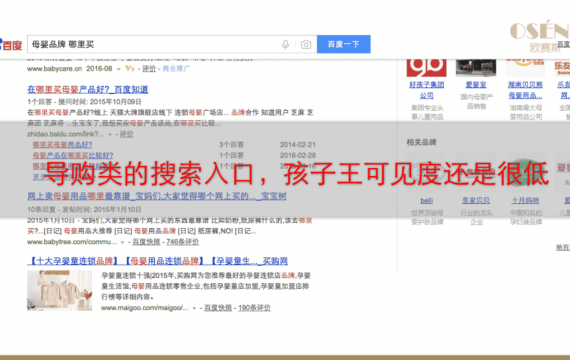This screenshot has height=360, width=570.
Task: Open the dropdown arrow beside www.maigoo.com
Action: pos(194,308)
